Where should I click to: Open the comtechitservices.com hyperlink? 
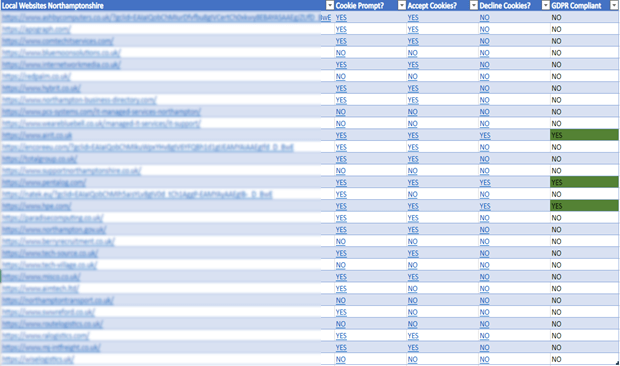[58, 41]
